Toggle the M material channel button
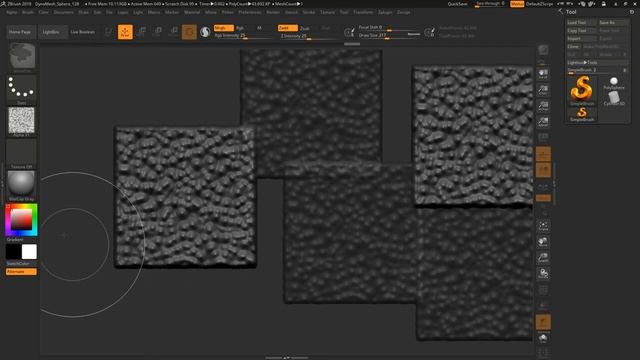Screen dimensions: 640x360 pyautogui.click(x=259, y=28)
